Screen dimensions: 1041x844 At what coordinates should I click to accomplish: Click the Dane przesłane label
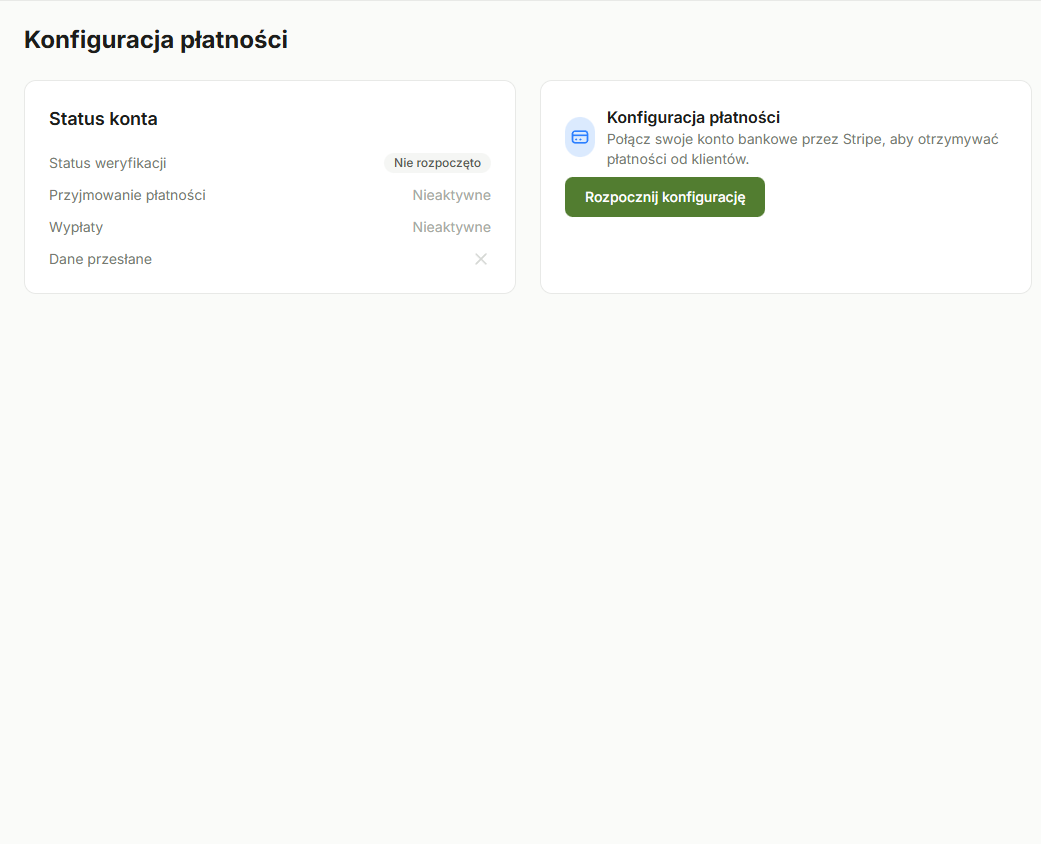(x=100, y=259)
